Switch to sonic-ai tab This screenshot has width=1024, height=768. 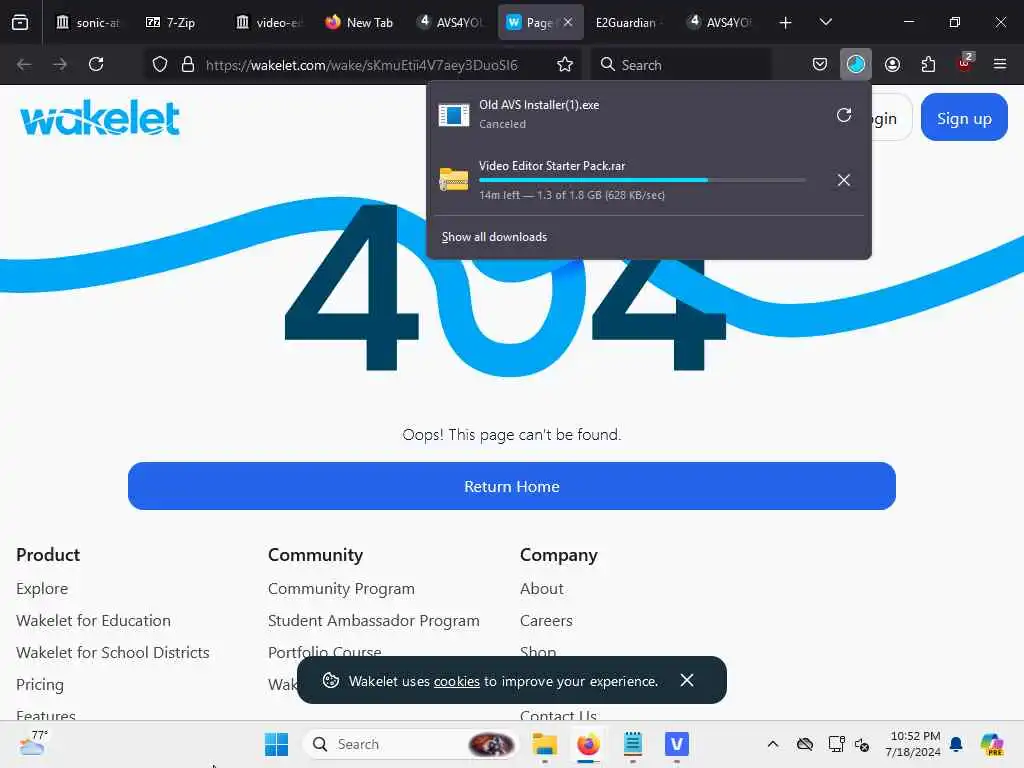click(x=88, y=22)
